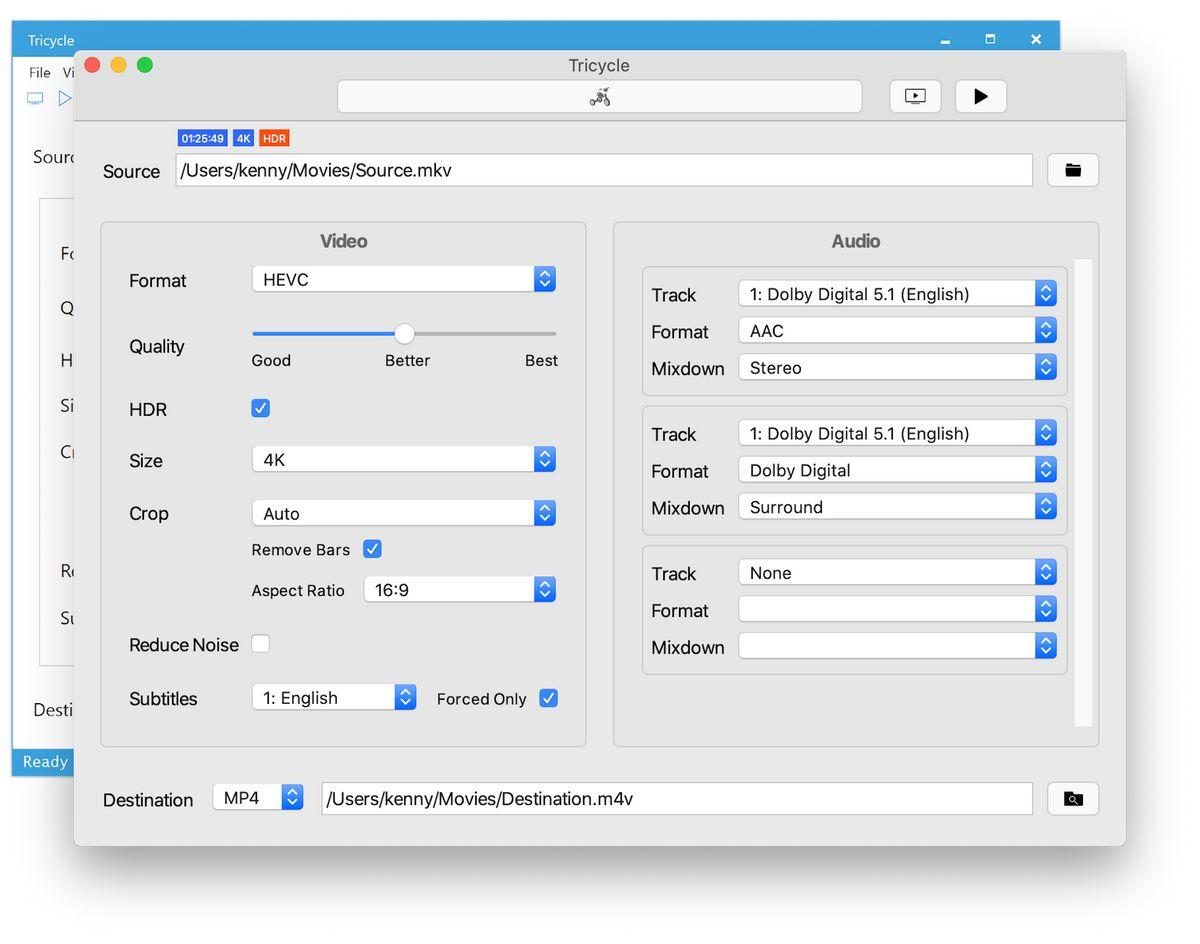Toggle Forced Only subtitles checkbox
Screen dimensions: 1200x944
click(548, 698)
